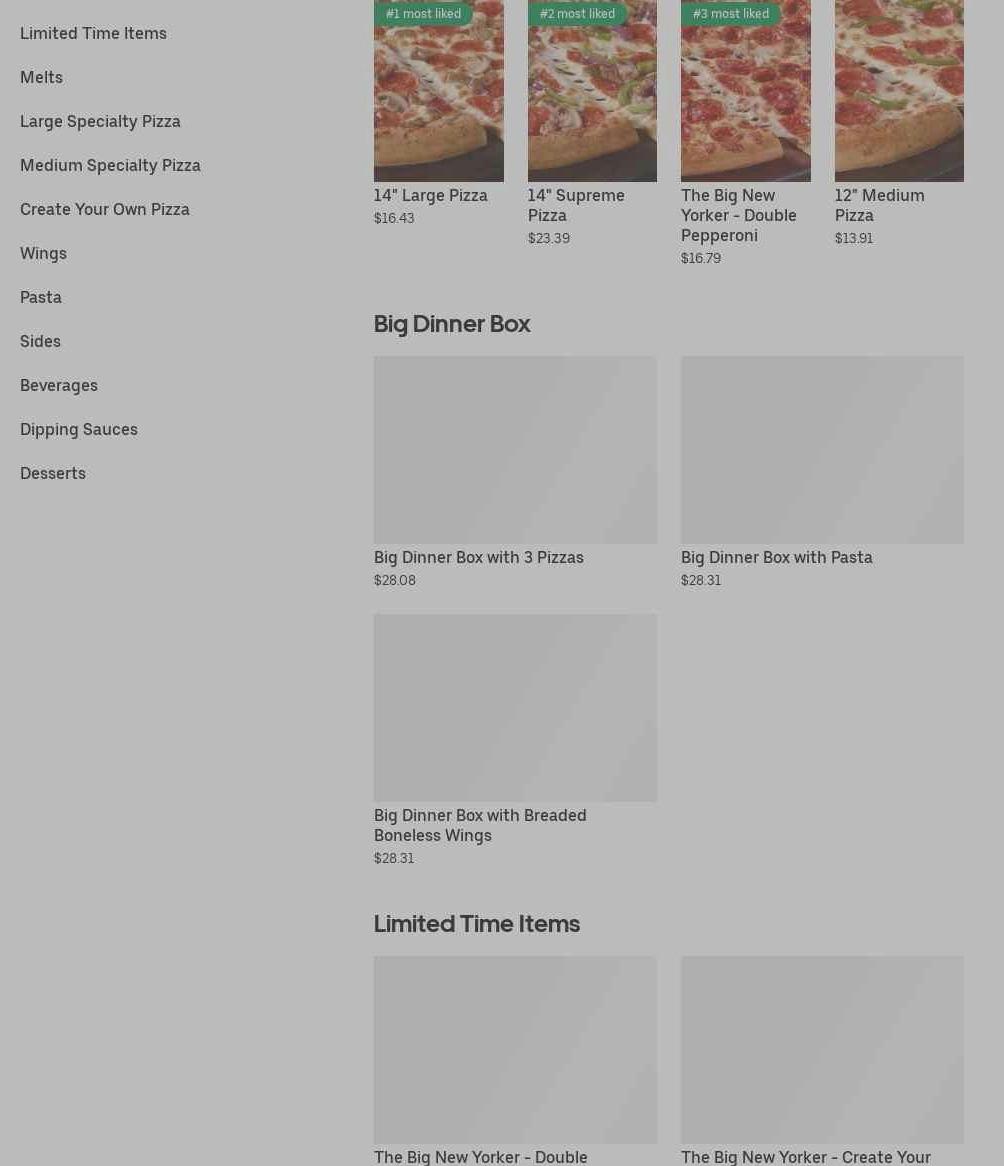
Task: Go to Dipping Sauces category
Action: coord(79,429)
